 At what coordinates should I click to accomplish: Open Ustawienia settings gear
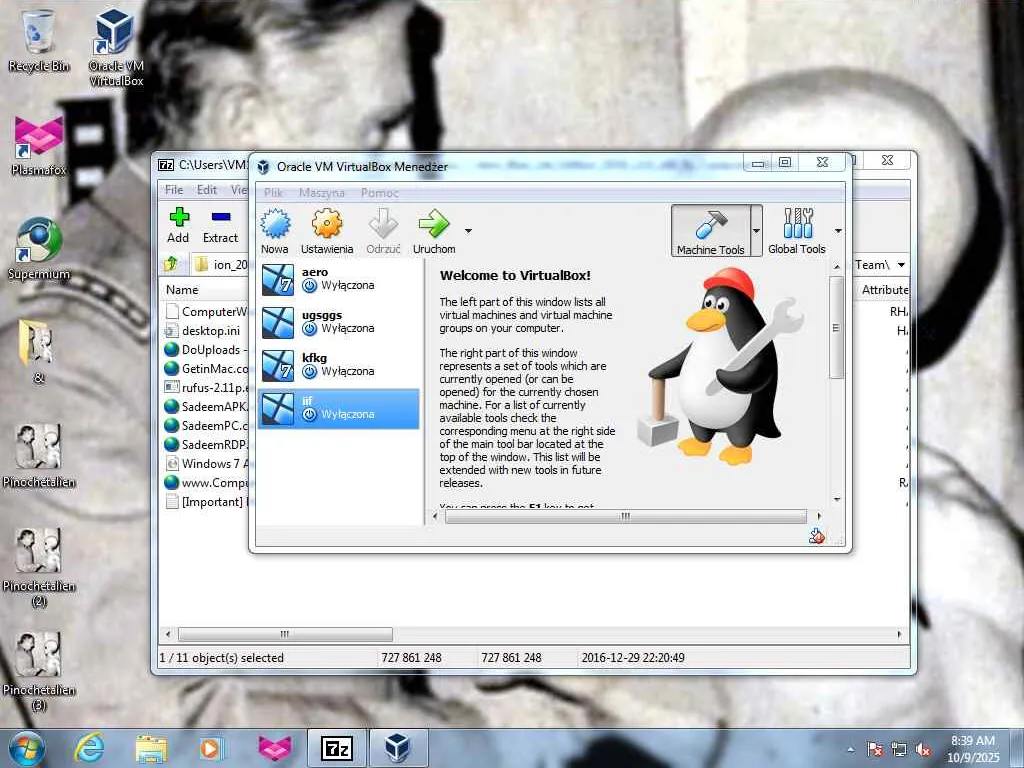pyautogui.click(x=327, y=231)
